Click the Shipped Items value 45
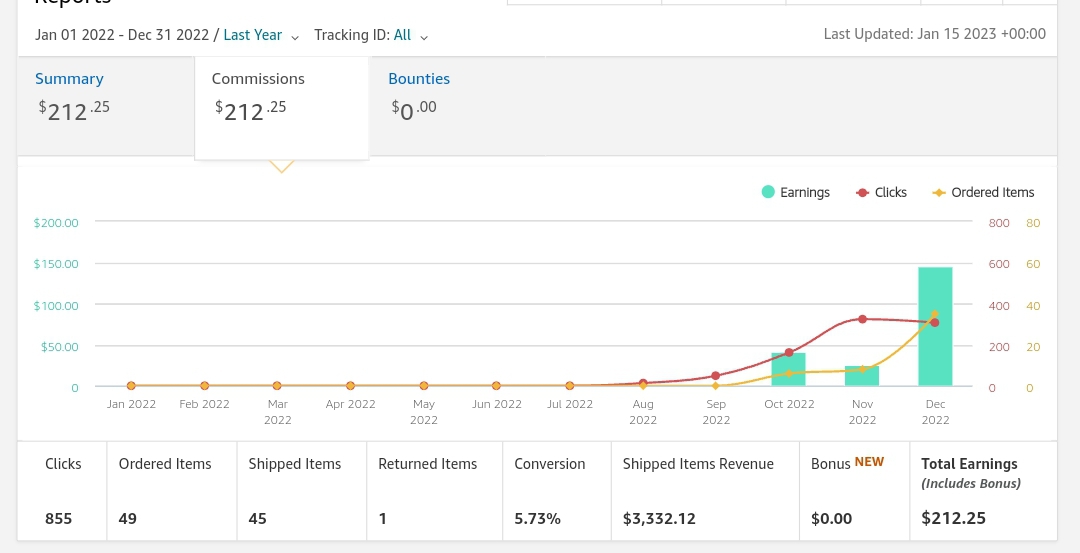 [x=258, y=518]
